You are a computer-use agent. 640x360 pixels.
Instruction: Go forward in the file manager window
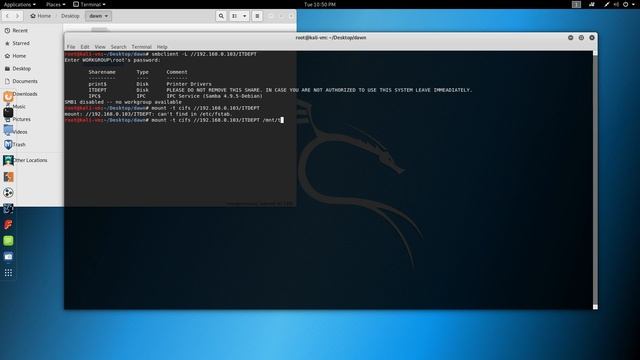click(x=18, y=16)
